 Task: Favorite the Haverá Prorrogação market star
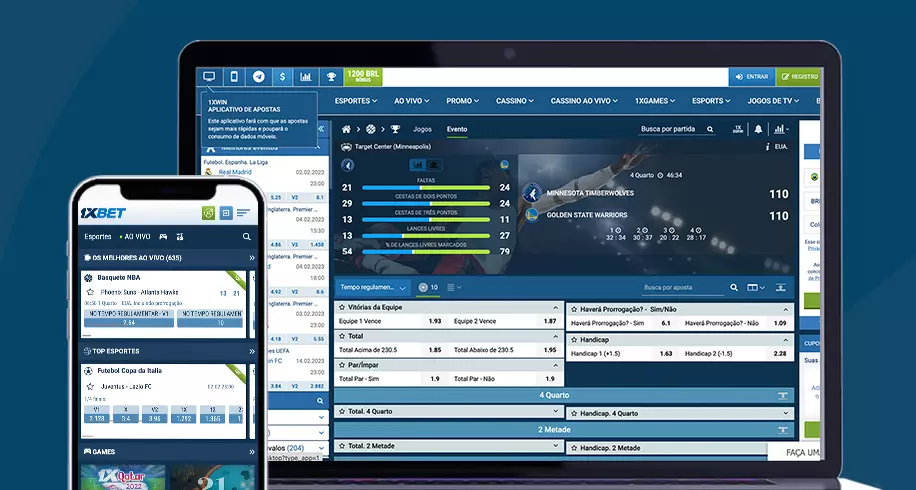click(574, 310)
